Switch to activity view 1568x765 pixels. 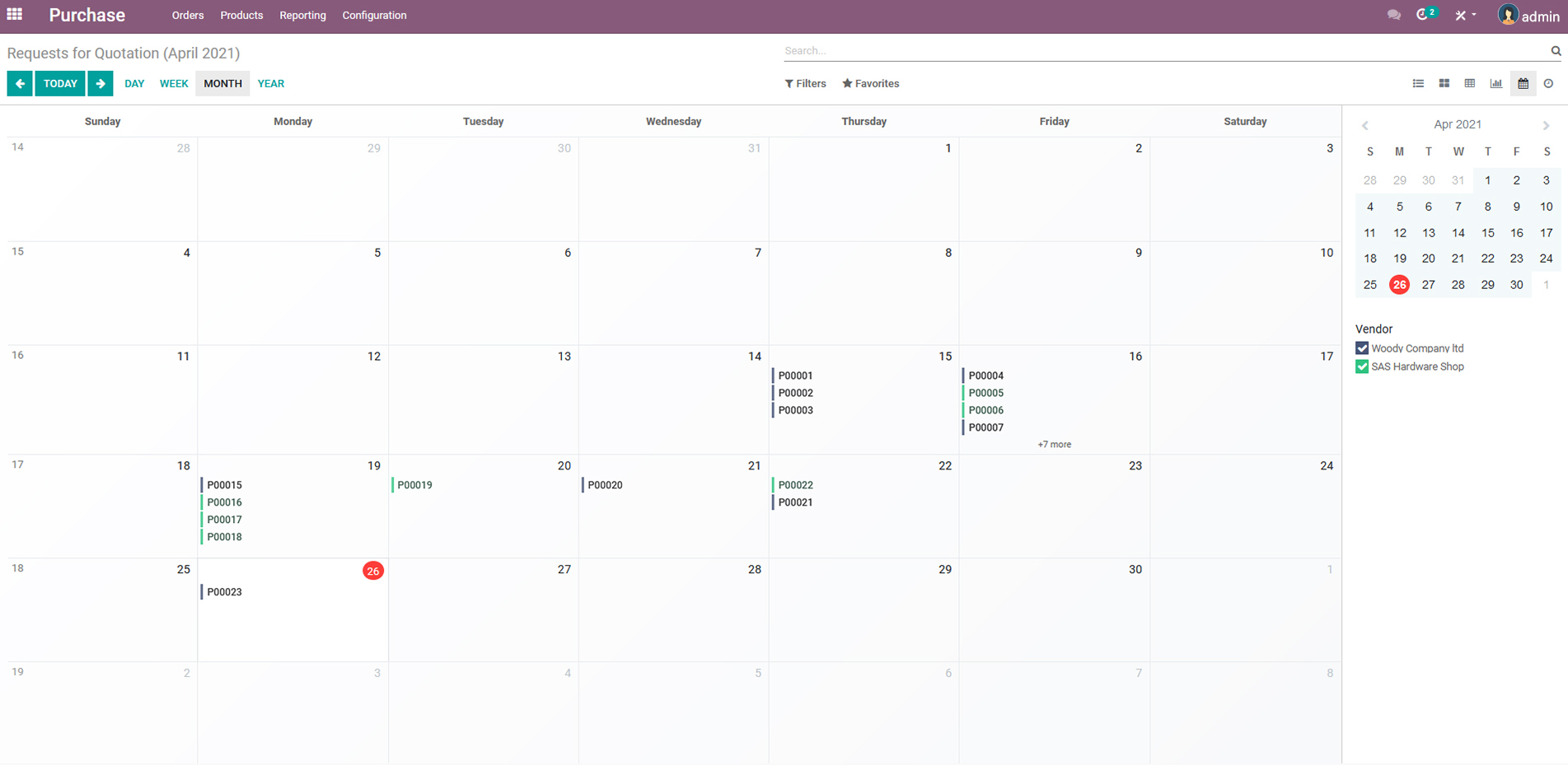click(1548, 83)
